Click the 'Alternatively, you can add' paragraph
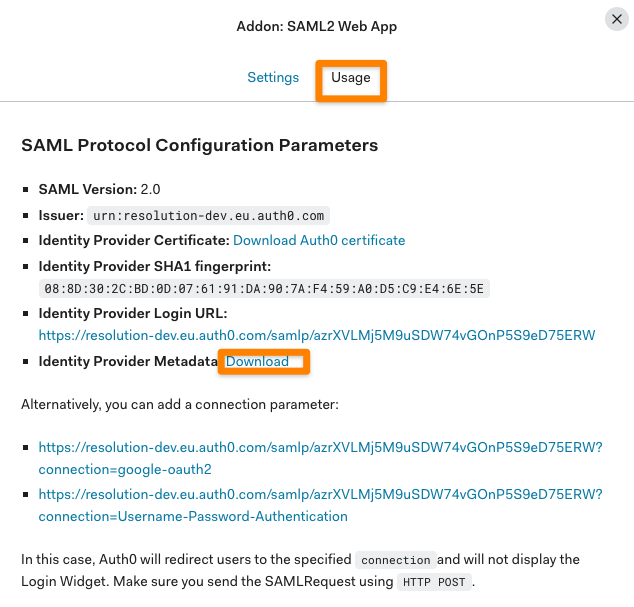This screenshot has width=634, height=607. (180, 404)
